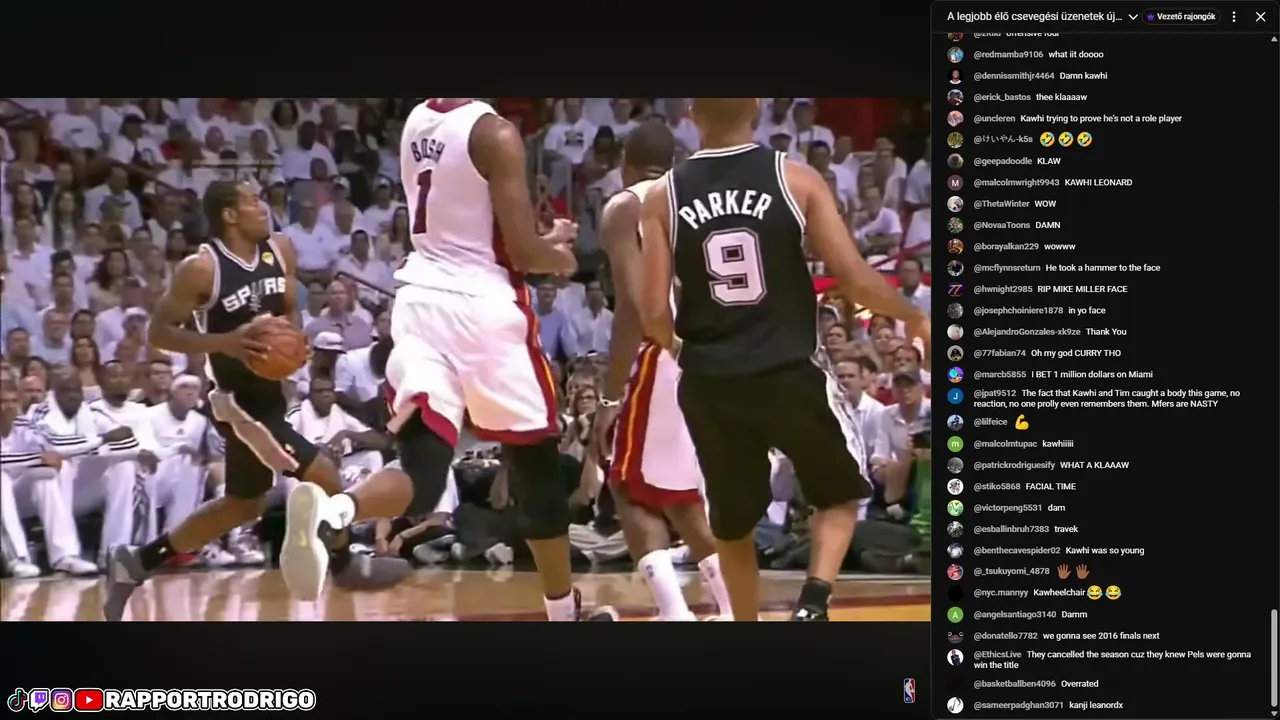Select @benthecavespider02's profile picture
Screen dimensions: 1280x720
click(955, 550)
